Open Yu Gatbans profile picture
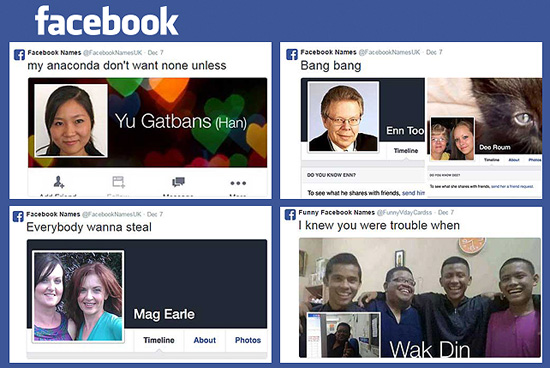The width and height of the screenshot is (550, 368). [71, 120]
